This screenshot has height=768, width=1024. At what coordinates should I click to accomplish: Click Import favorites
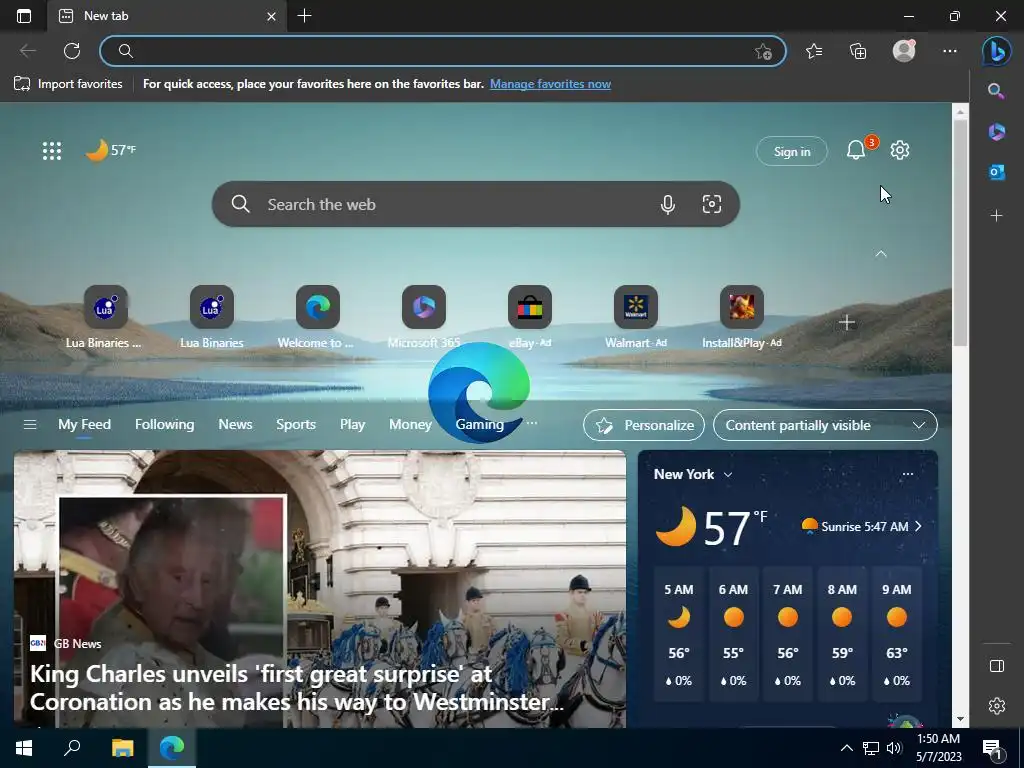point(68,84)
